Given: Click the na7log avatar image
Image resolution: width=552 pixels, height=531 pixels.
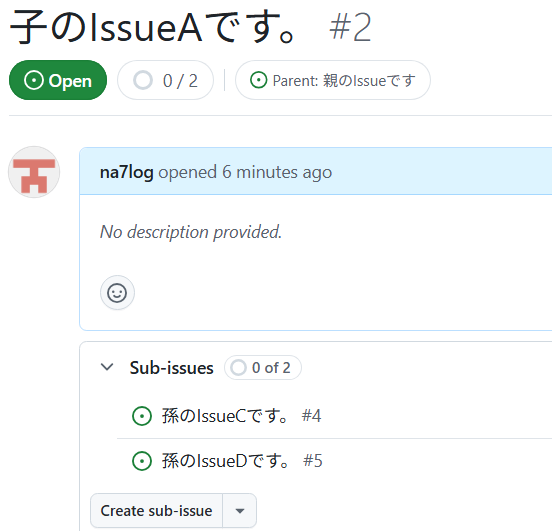Looking at the screenshot, I should coord(34,172).
